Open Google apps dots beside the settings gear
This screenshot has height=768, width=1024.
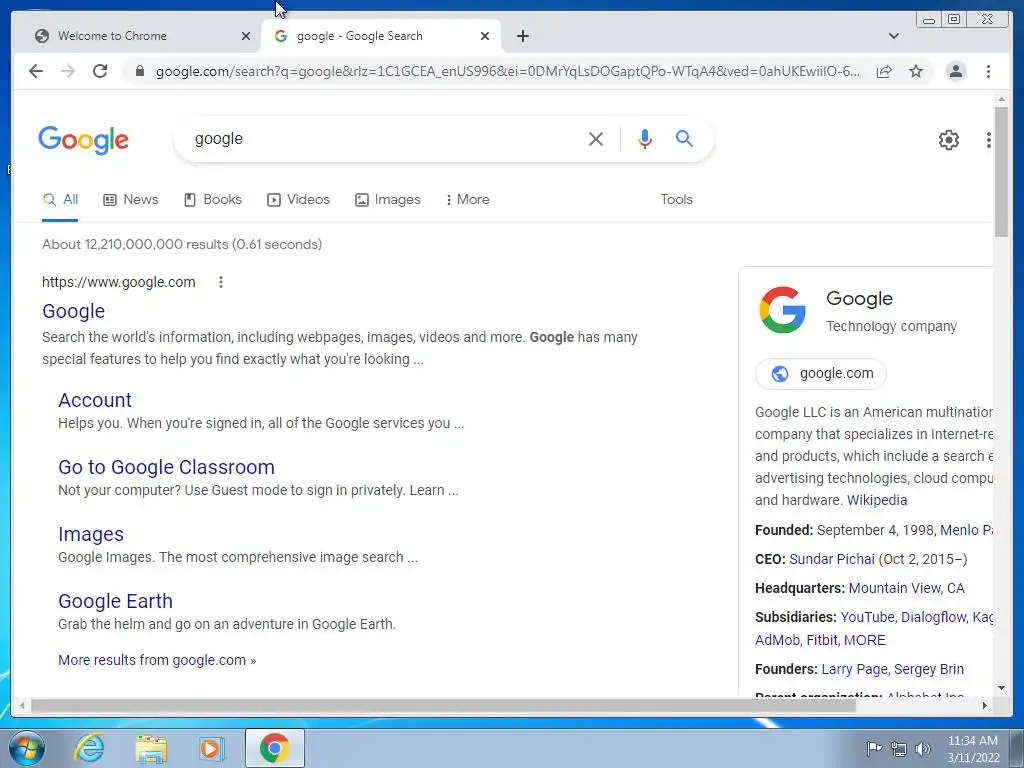(989, 139)
